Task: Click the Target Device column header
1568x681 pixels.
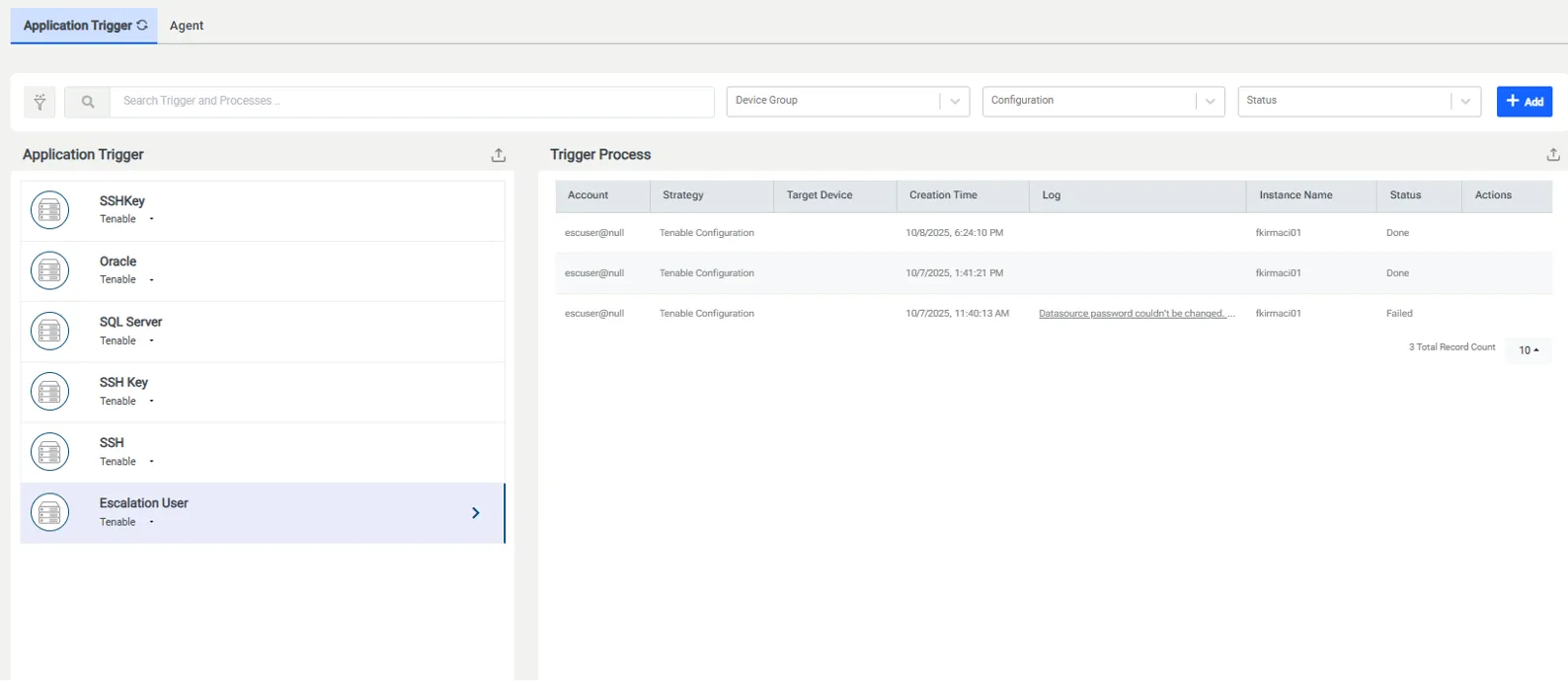Action: (x=835, y=195)
